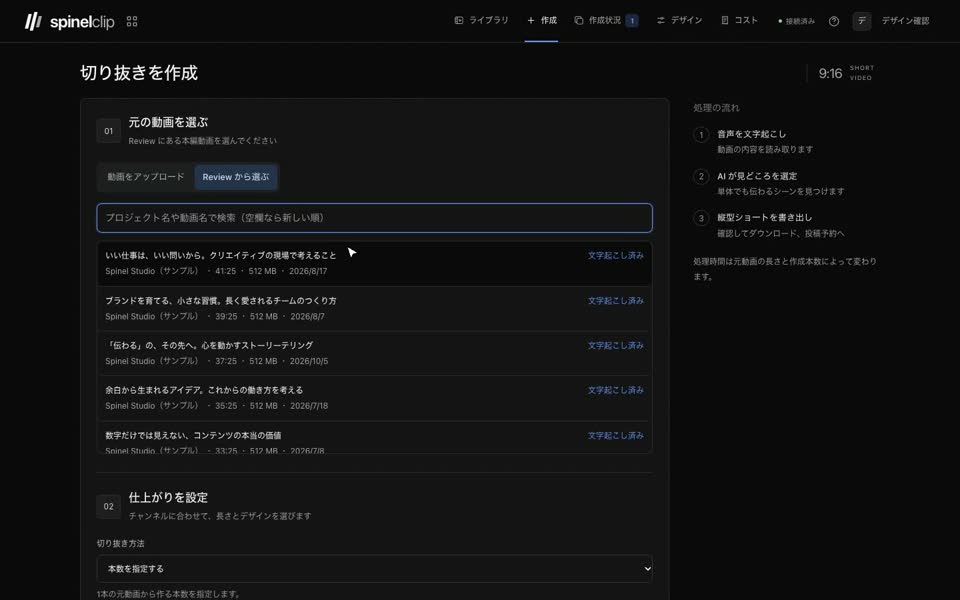Click step 1 音声を文字起こし
The image size is (960, 600).
coord(752,134)
